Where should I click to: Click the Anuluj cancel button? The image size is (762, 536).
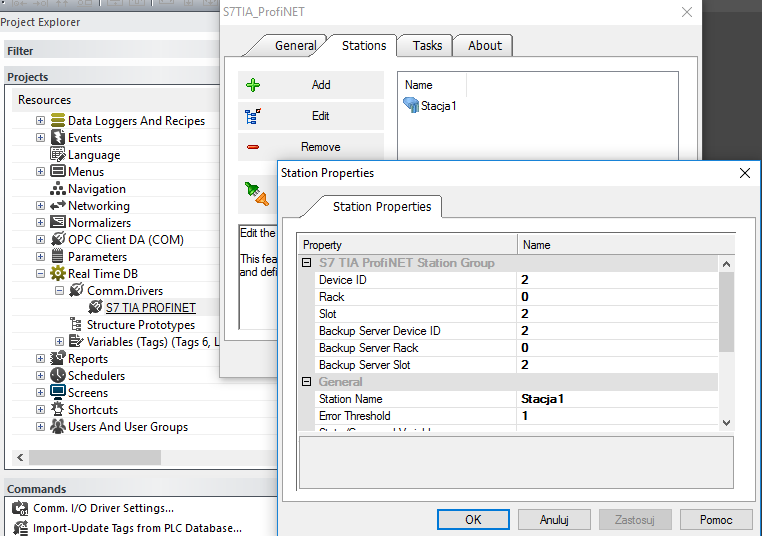tap(554, 519)
